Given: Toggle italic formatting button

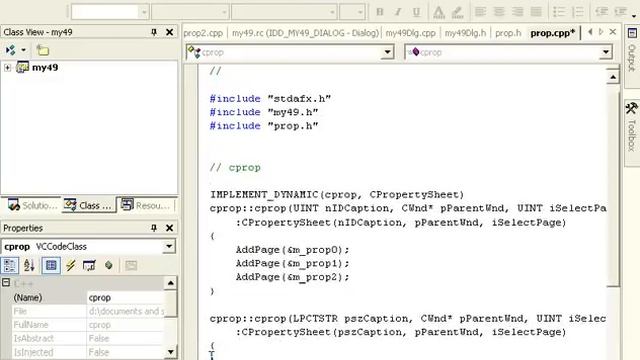Looking at the screenshot, I should point(398,12).
